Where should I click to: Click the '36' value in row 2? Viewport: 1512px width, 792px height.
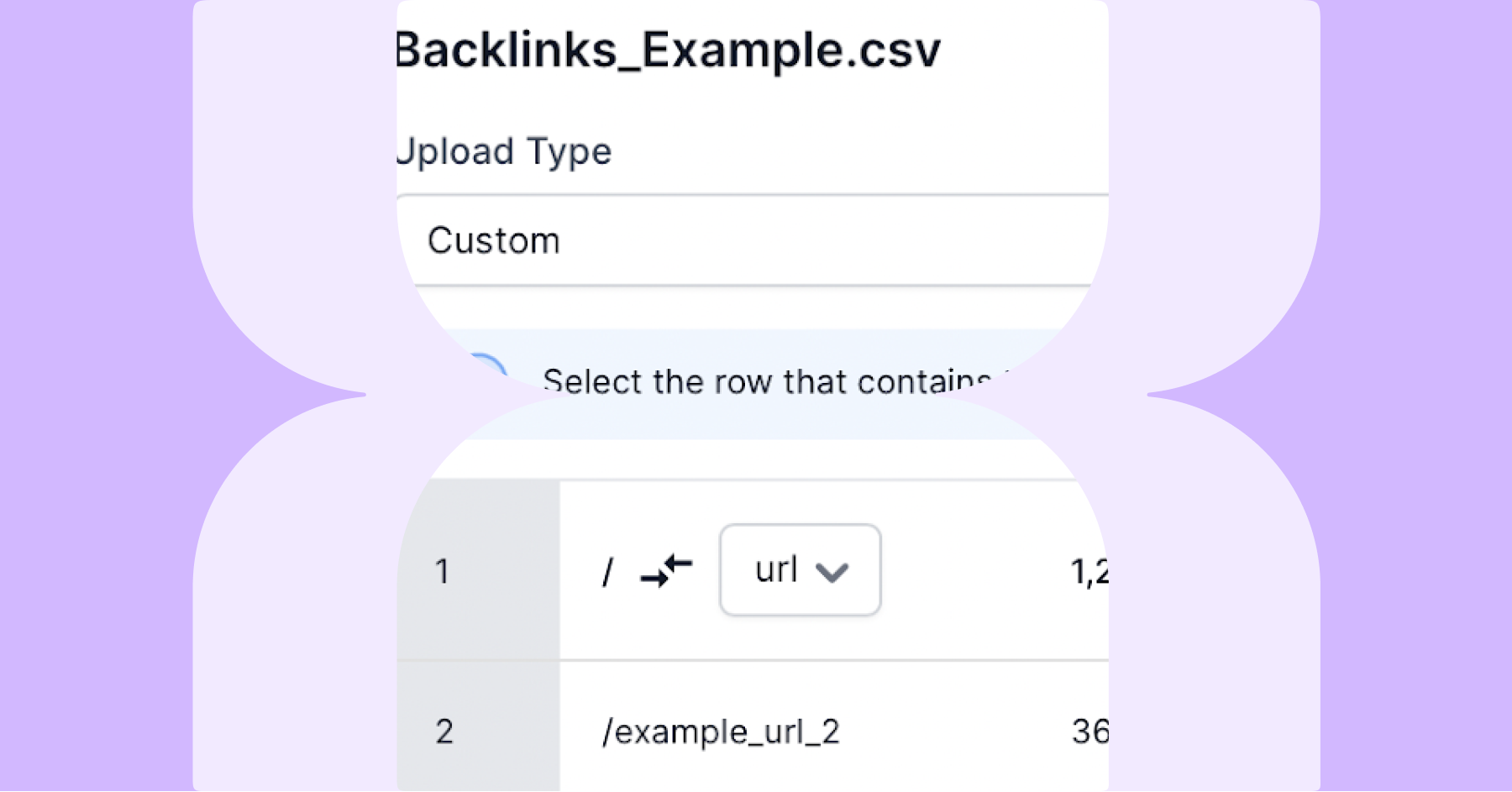click(x=1089, y=732)
